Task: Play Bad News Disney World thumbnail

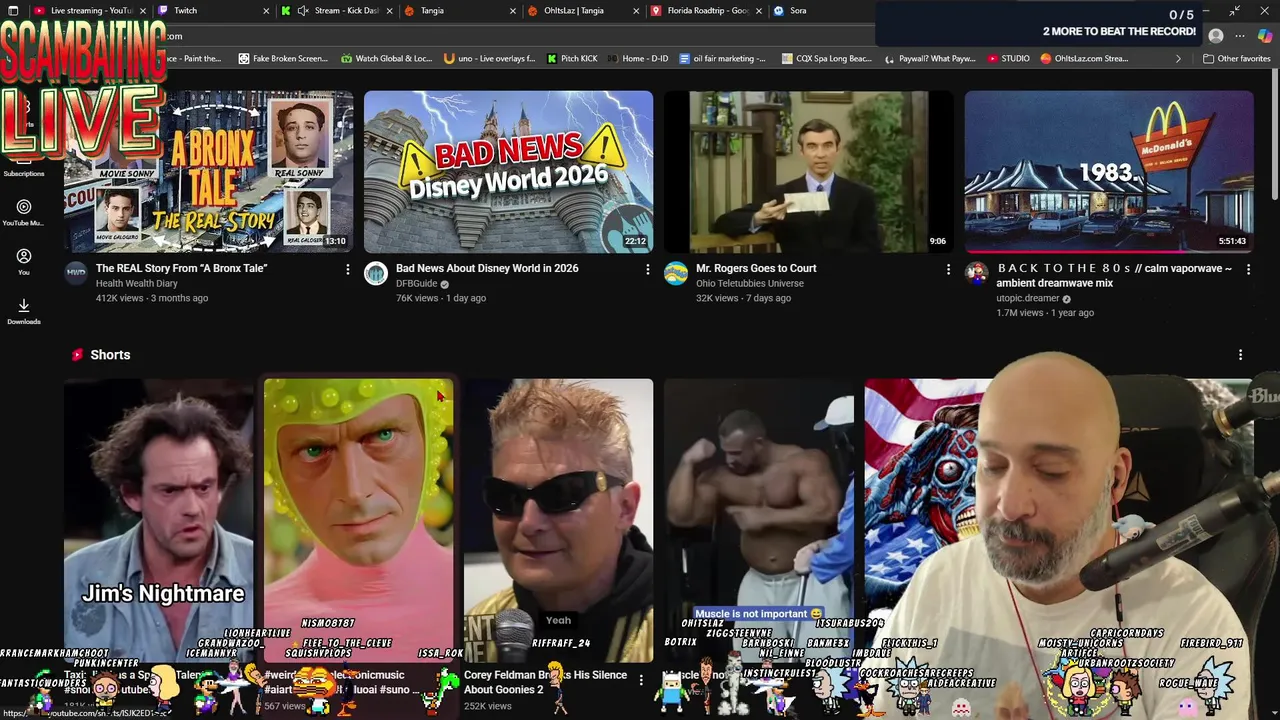Action: point(508,172)
